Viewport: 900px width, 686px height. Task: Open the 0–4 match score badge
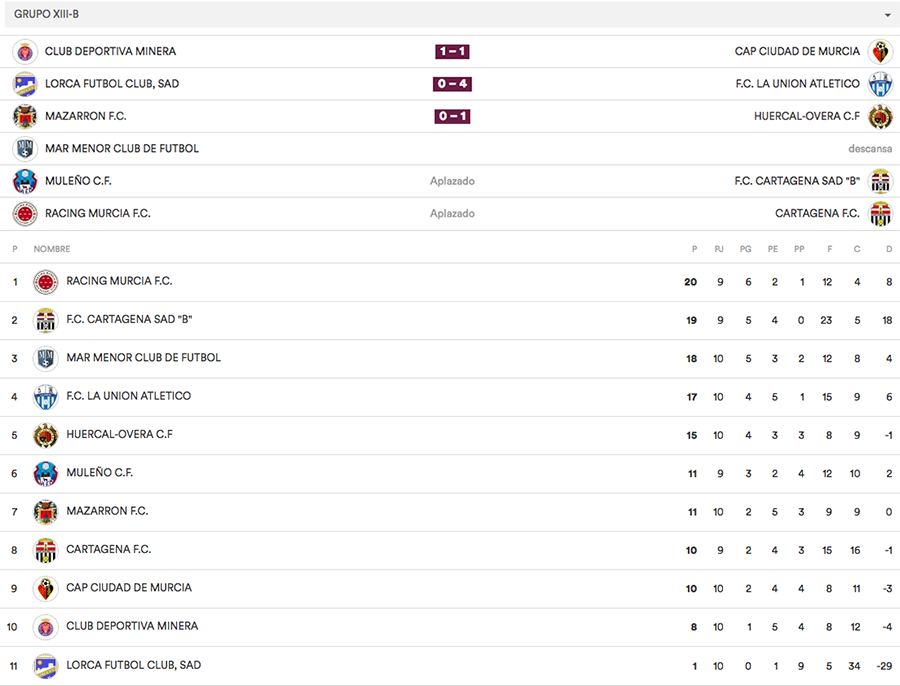click(x=452, y=84)
